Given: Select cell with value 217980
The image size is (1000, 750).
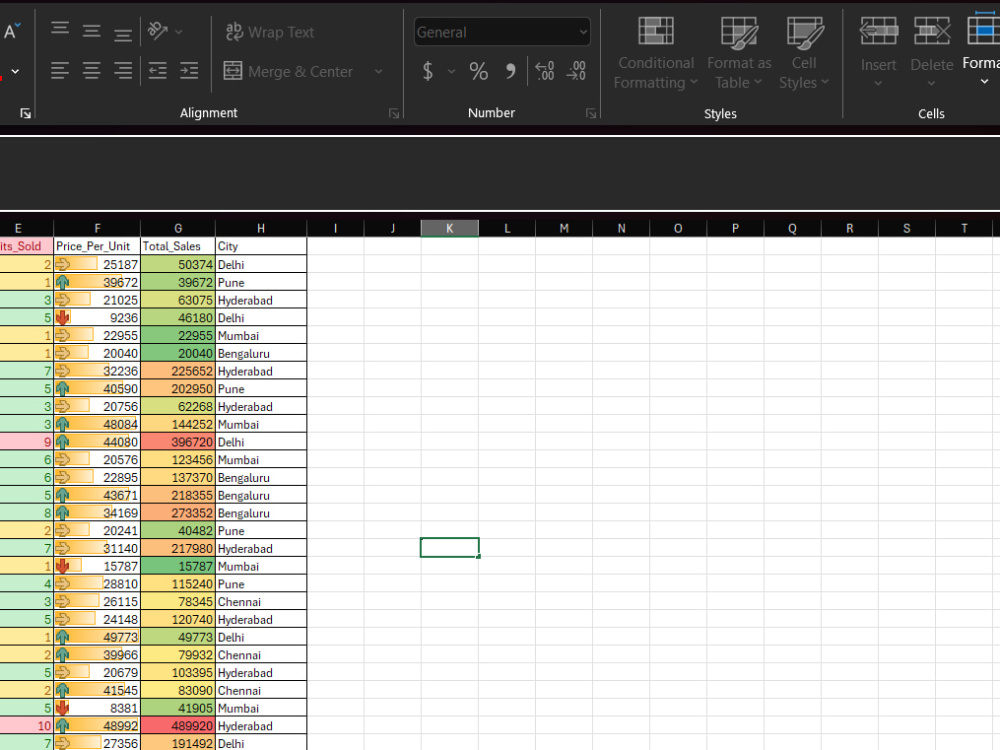Looking at the screenshot, I should point(178,548).
